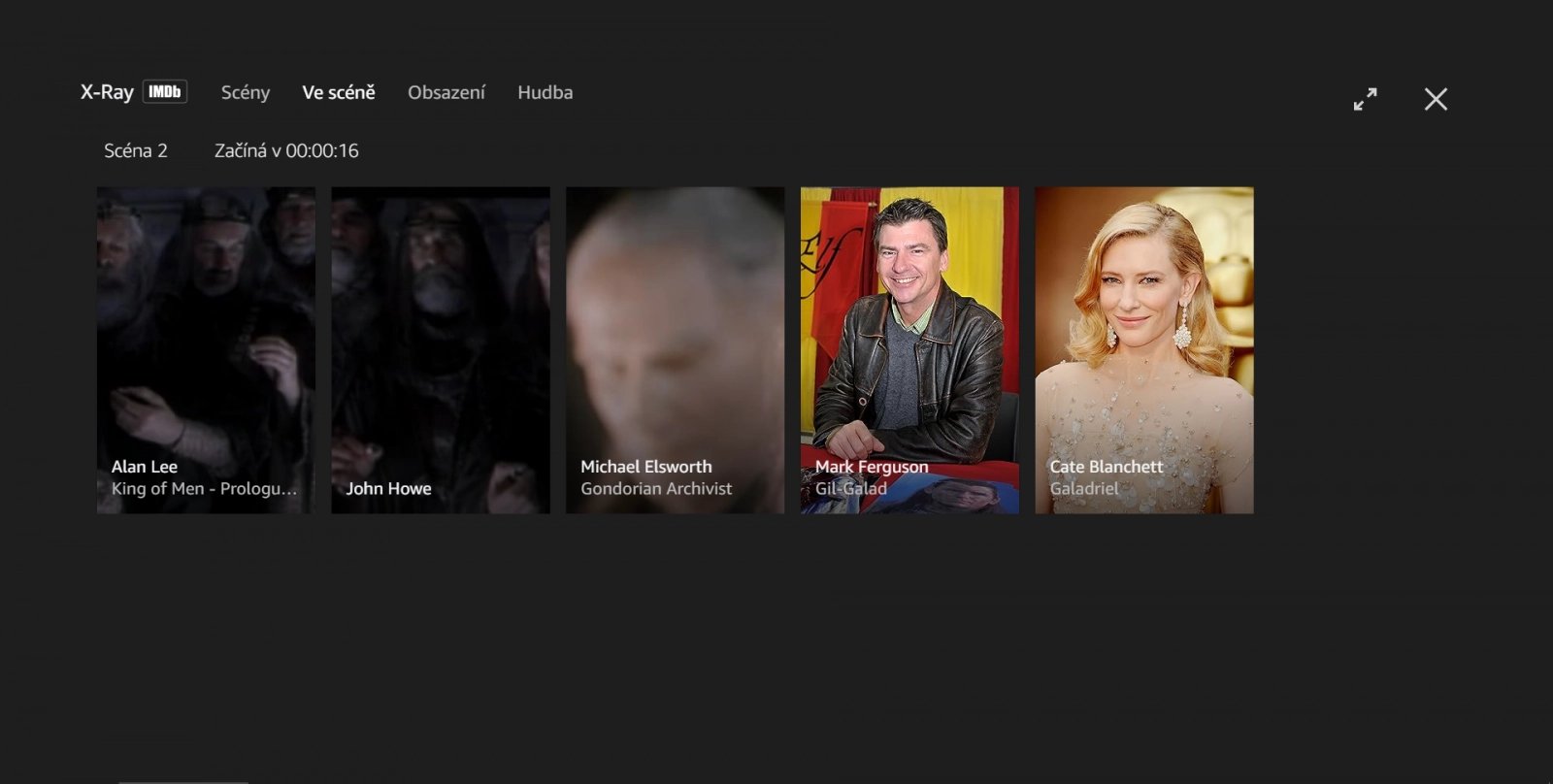Open Michael Elsworth's cast card

click(676, 350)
